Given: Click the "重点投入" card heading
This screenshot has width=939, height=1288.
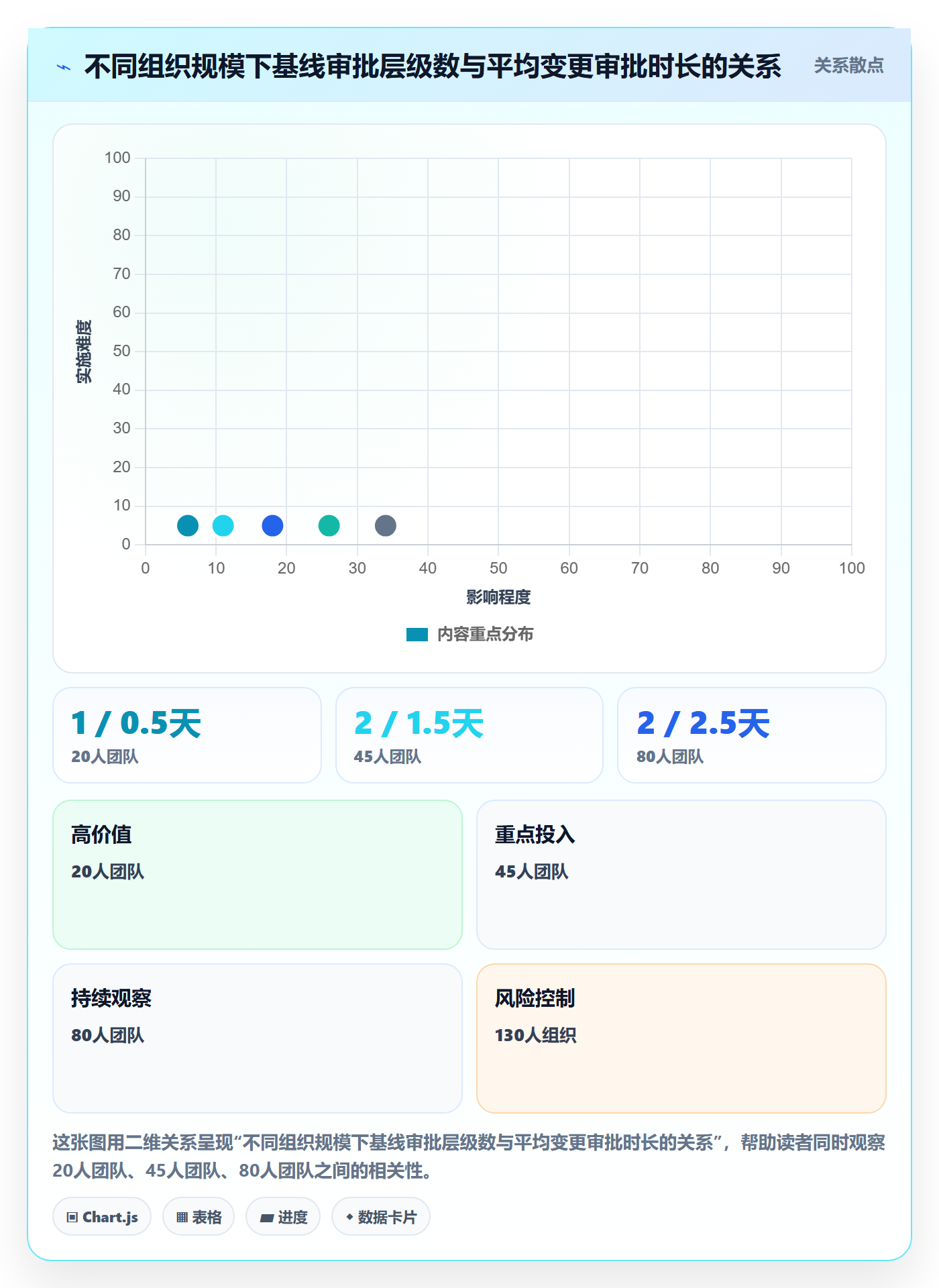Looking at the screenshot, I should coord(535,835).
